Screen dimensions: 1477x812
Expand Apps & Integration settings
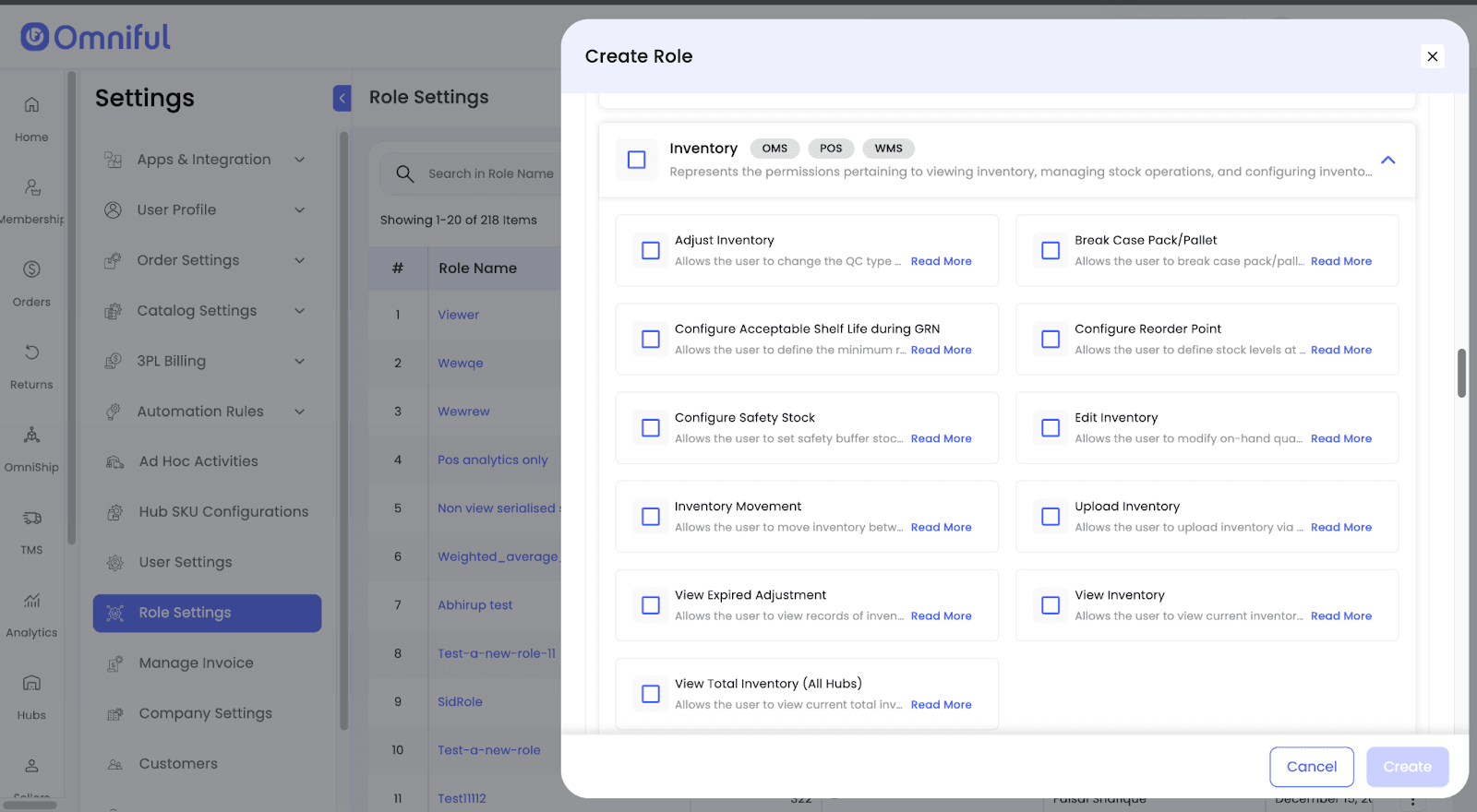pyautogui.click(x=299, y=160)
